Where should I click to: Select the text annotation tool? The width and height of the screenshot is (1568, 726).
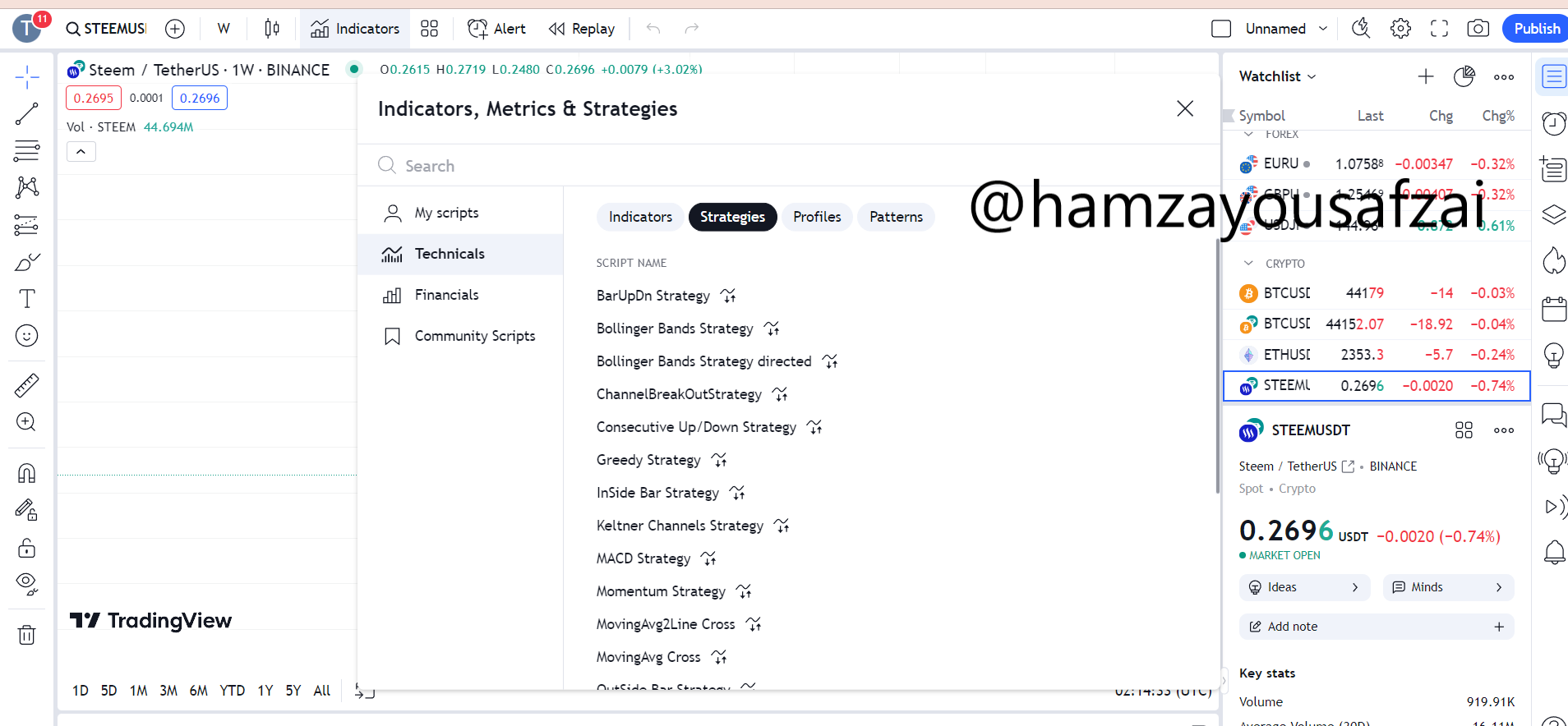(26, 299)
